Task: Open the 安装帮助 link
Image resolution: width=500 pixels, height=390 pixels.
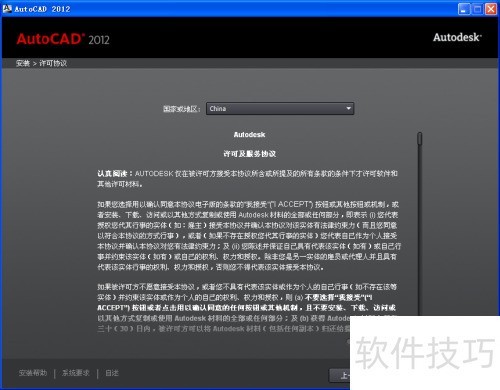Action: pyautogui.click(x=33, y=373)
